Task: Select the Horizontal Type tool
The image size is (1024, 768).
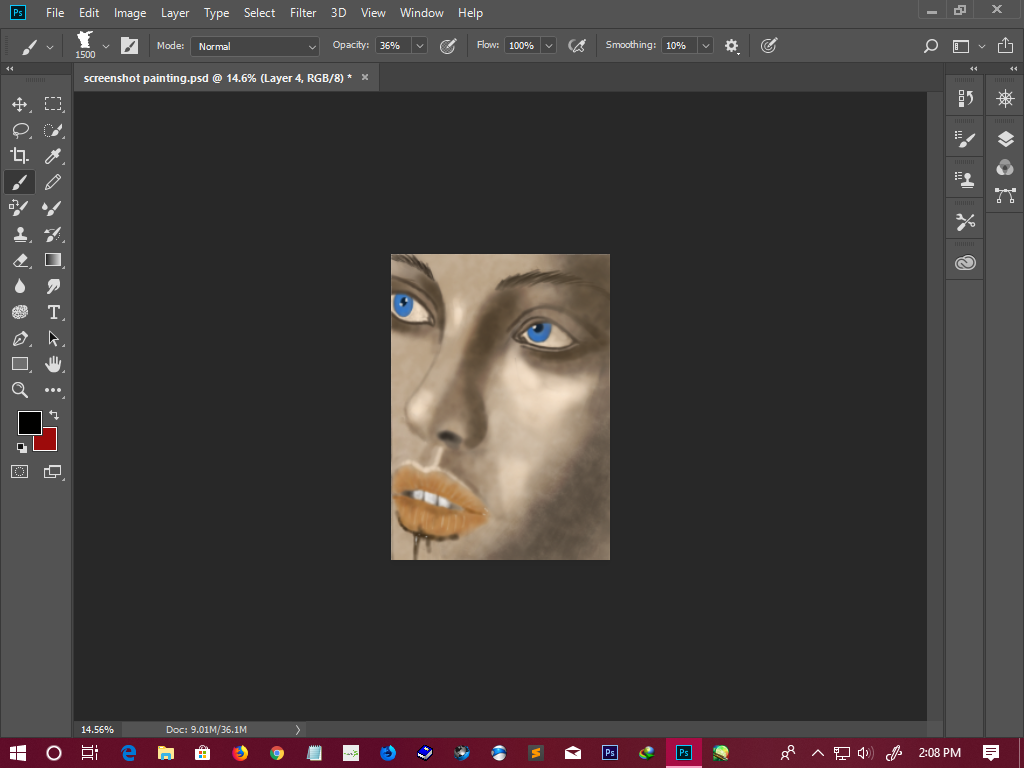Action: 53,312
